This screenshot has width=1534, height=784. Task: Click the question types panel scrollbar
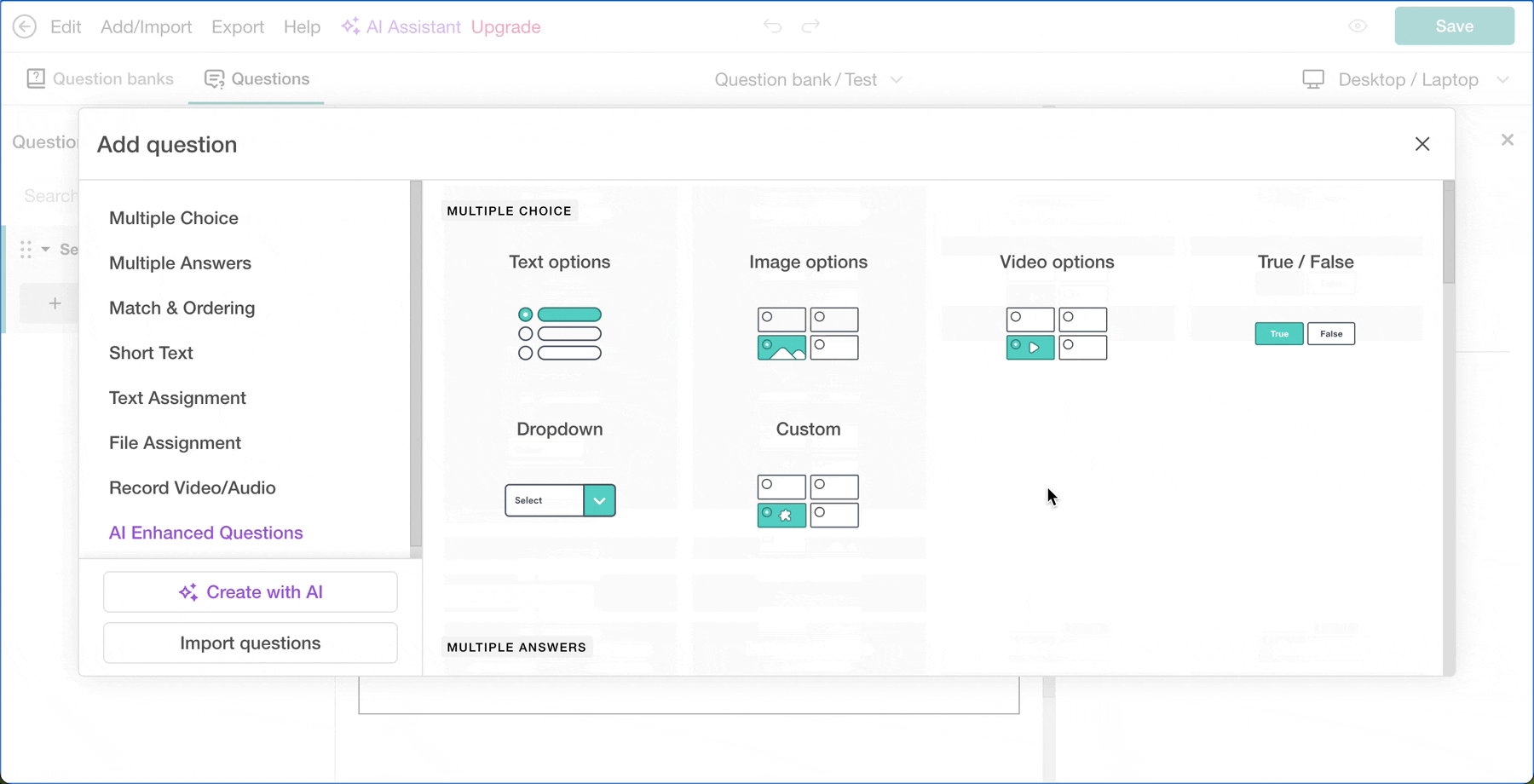(1448, 233)
